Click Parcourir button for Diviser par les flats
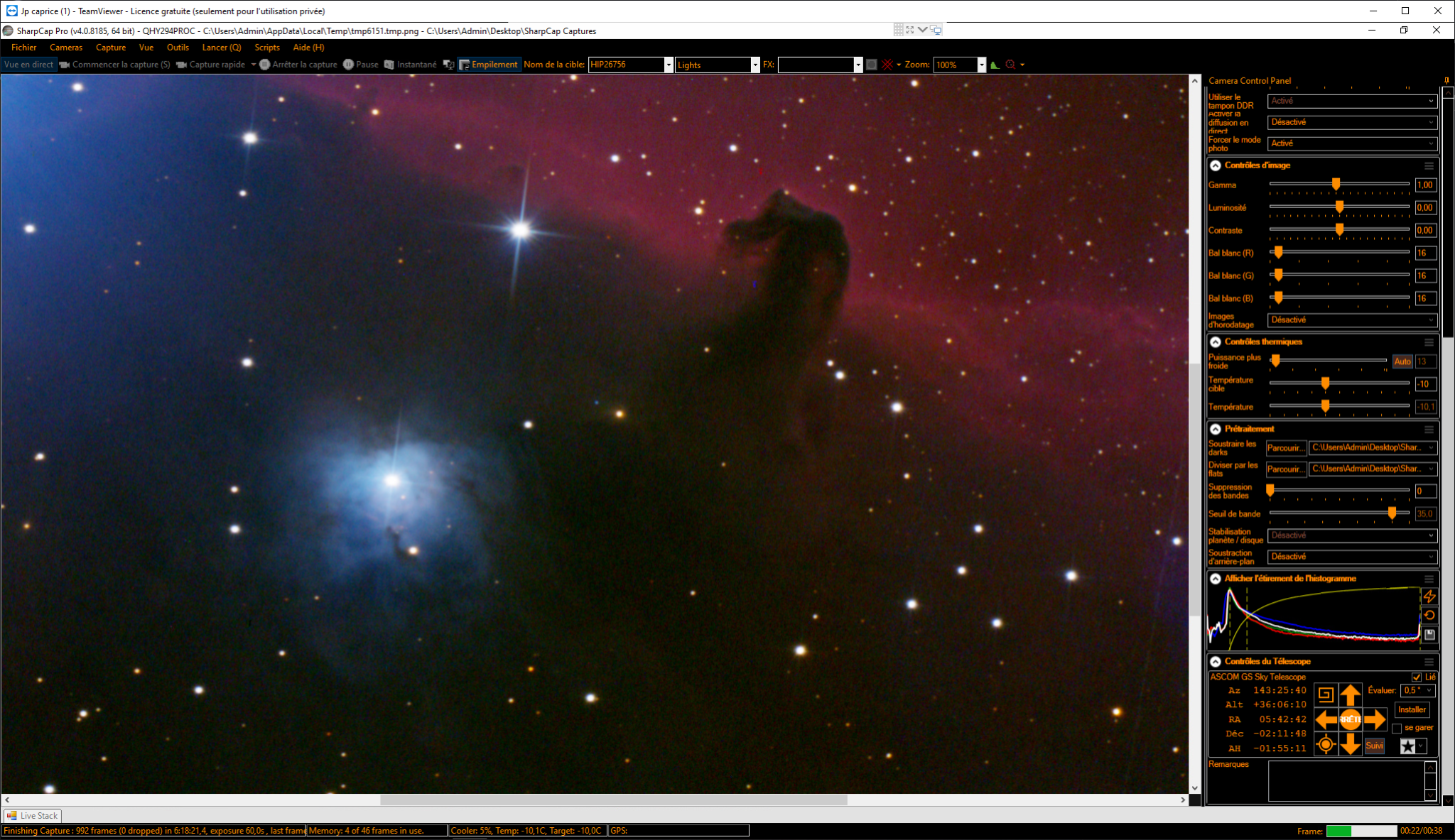This screenshot has width=1455, height=840. [x=1287, y=469]
